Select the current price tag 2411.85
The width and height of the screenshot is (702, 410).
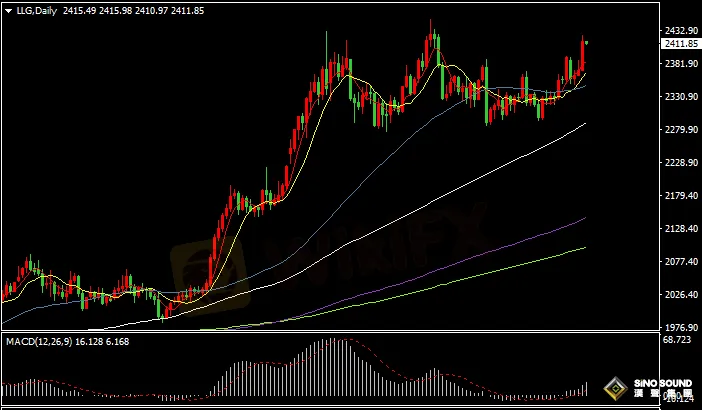680,43
